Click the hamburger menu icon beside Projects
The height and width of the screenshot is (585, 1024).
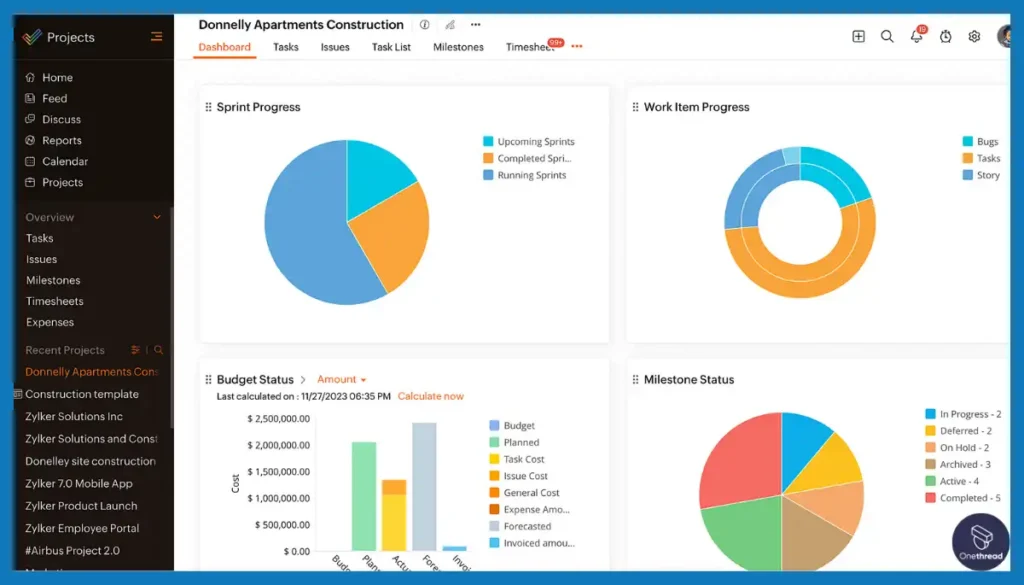156,37
